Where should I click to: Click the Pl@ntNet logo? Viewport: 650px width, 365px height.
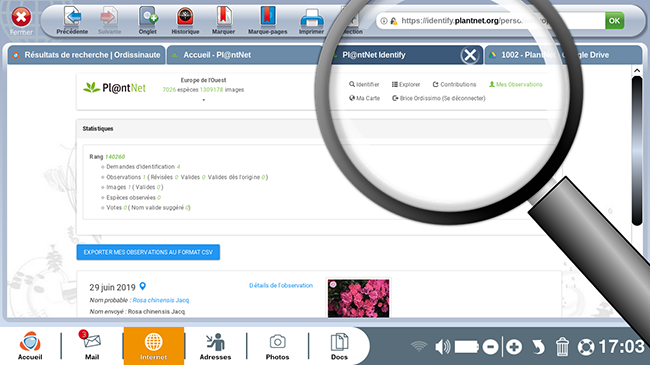[115, 88]
